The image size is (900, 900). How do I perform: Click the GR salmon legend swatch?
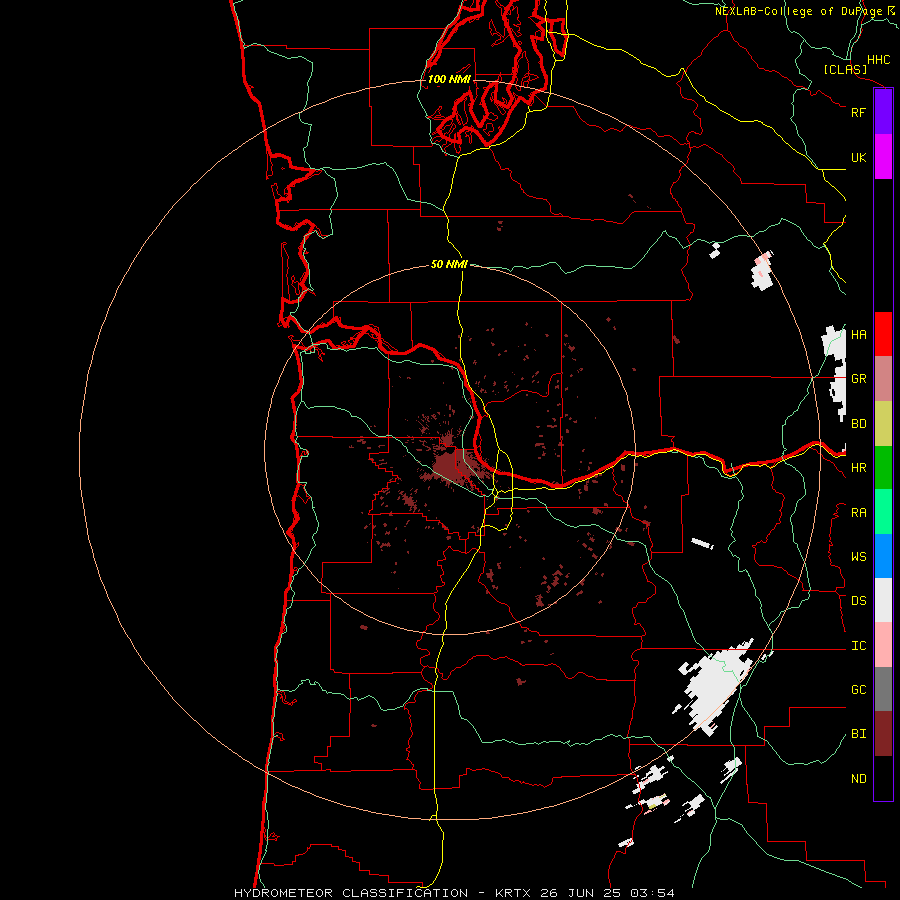tap(883, 379)
